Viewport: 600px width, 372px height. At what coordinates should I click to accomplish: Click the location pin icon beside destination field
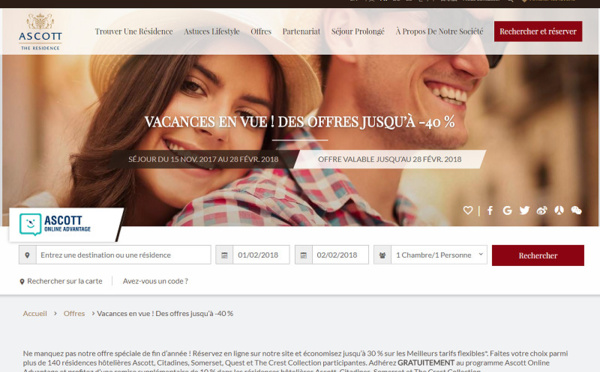(28, 255)
